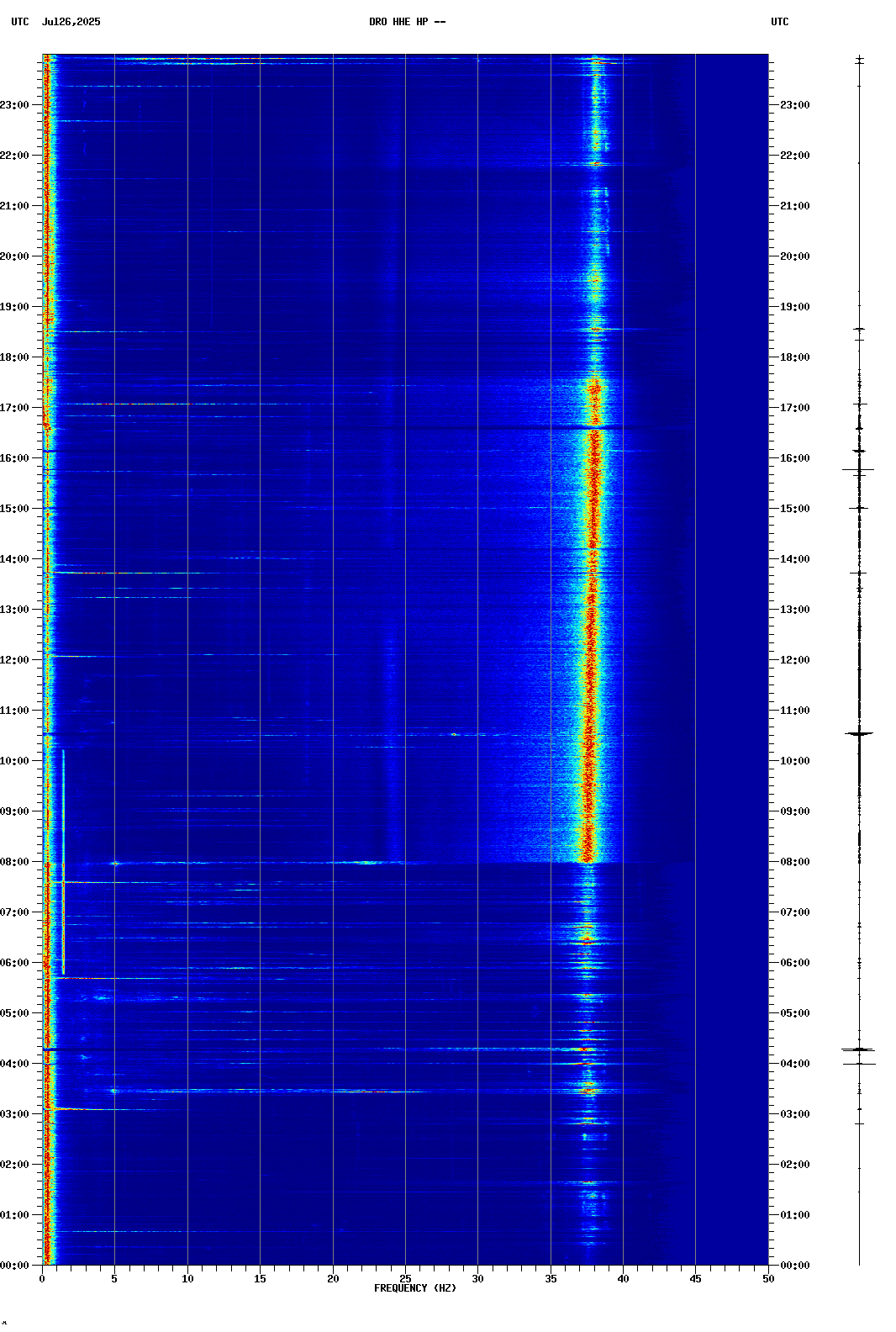This screenshot has height=1332, width=896.
Task: Click the UTC label beside the date
Action: pos(20,22)
